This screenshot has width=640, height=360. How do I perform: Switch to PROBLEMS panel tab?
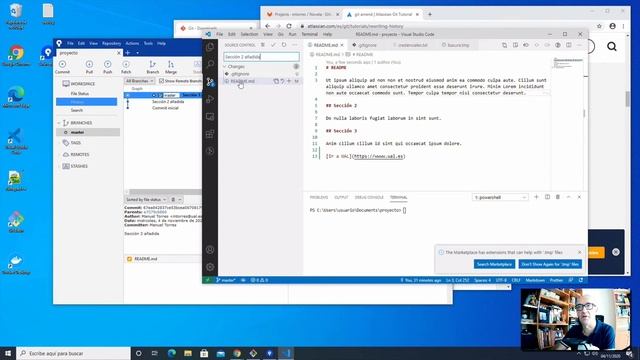(319, 197)
